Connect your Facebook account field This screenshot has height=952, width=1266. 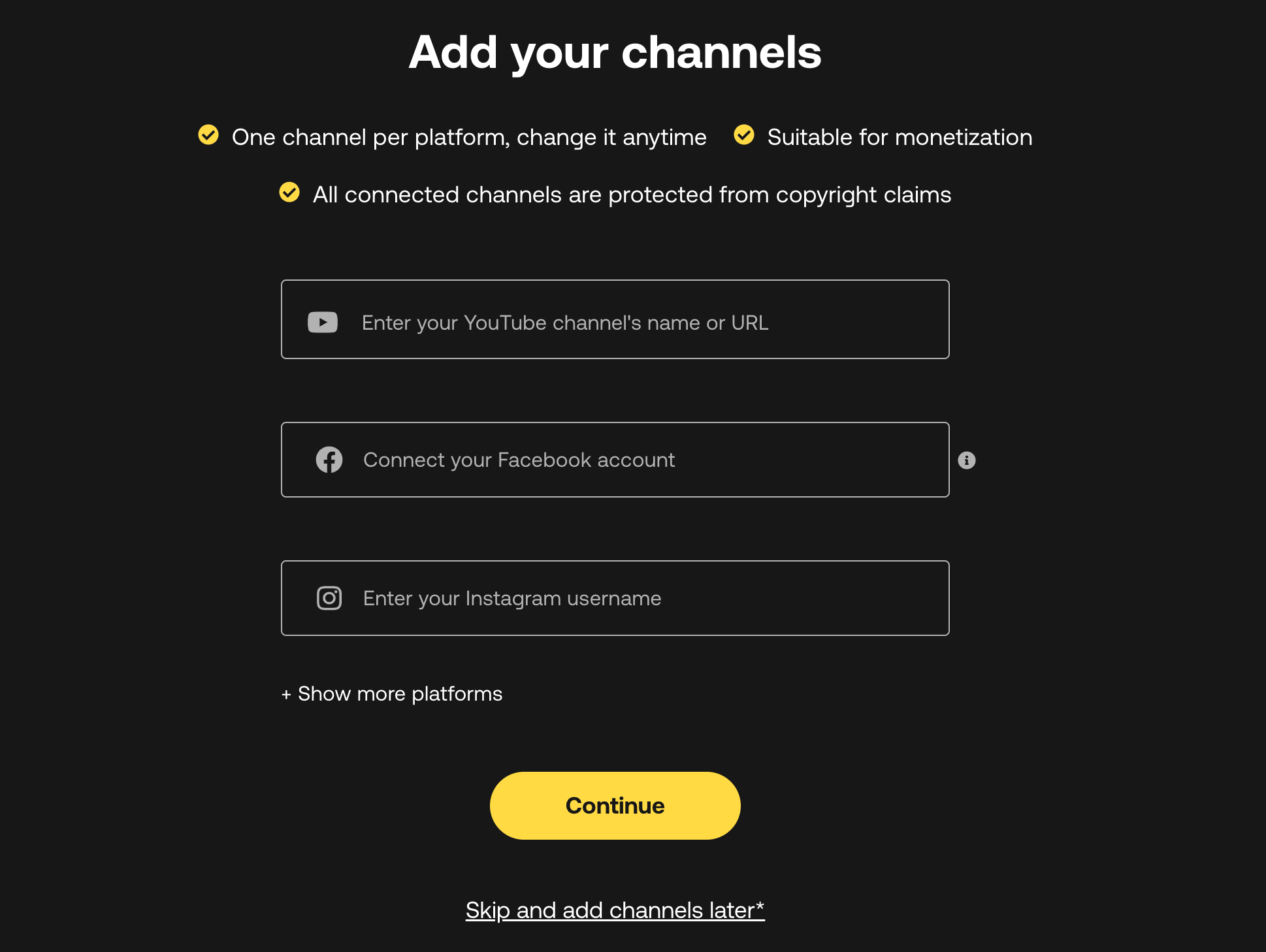click(615, 460)
